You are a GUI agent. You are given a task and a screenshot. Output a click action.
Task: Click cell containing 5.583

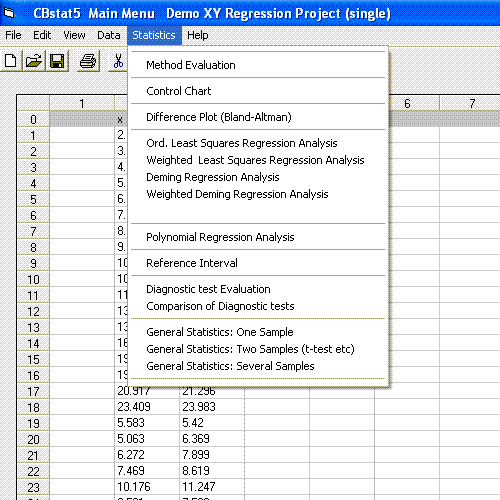(147, 423)
